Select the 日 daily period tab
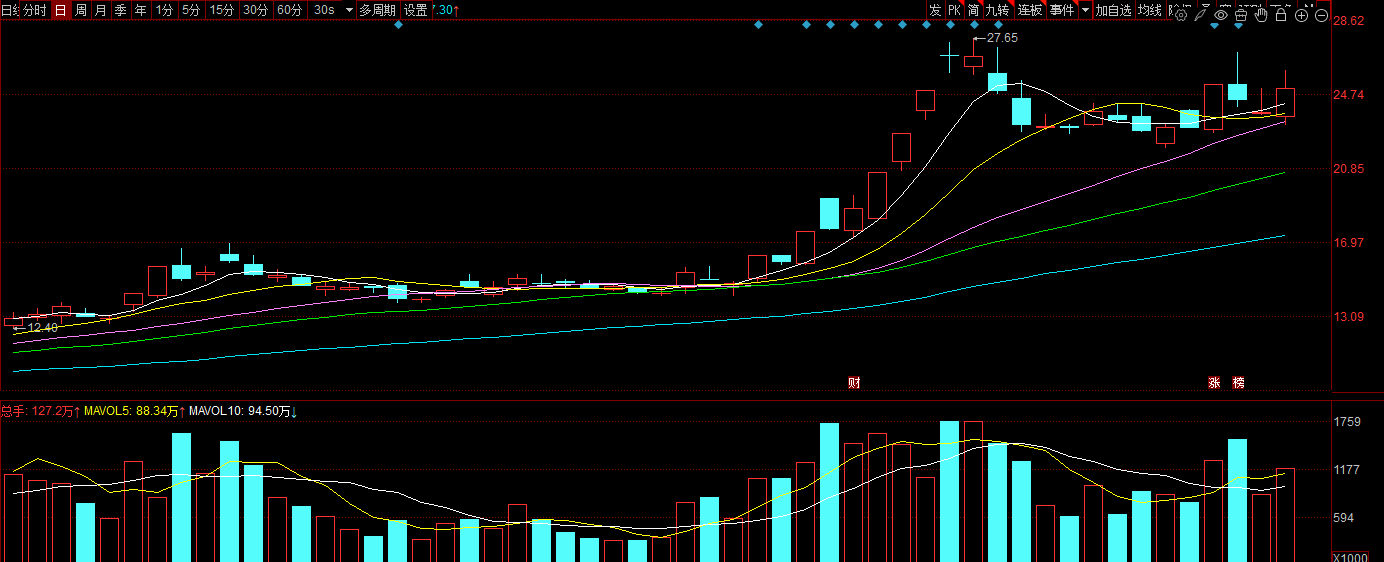This screenshot has width=1384, height=562. [x=60, y=10]
